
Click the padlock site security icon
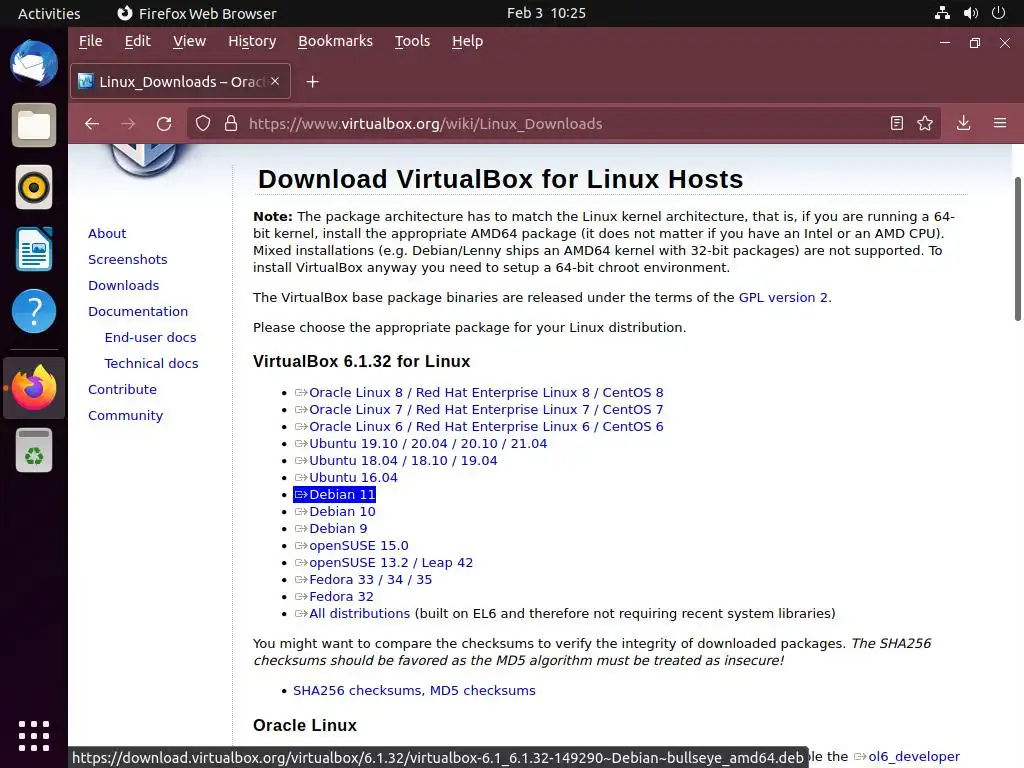tap(231, 123)
